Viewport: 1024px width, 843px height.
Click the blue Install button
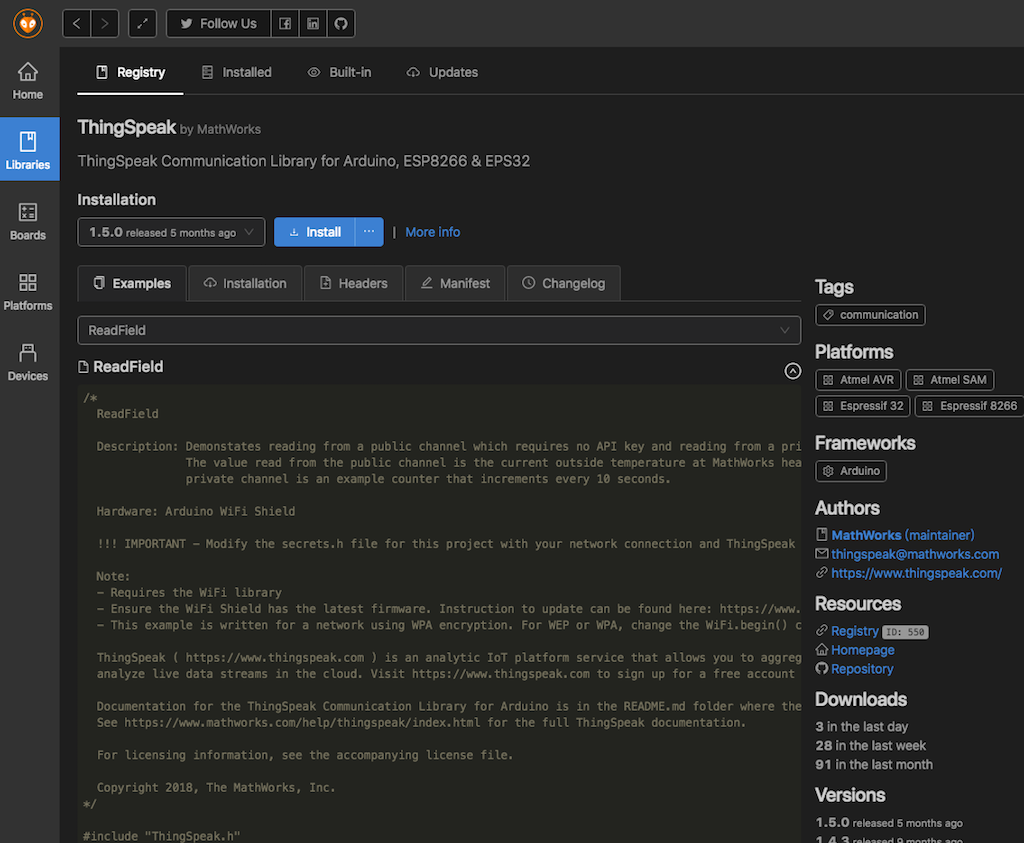[315, 232]
